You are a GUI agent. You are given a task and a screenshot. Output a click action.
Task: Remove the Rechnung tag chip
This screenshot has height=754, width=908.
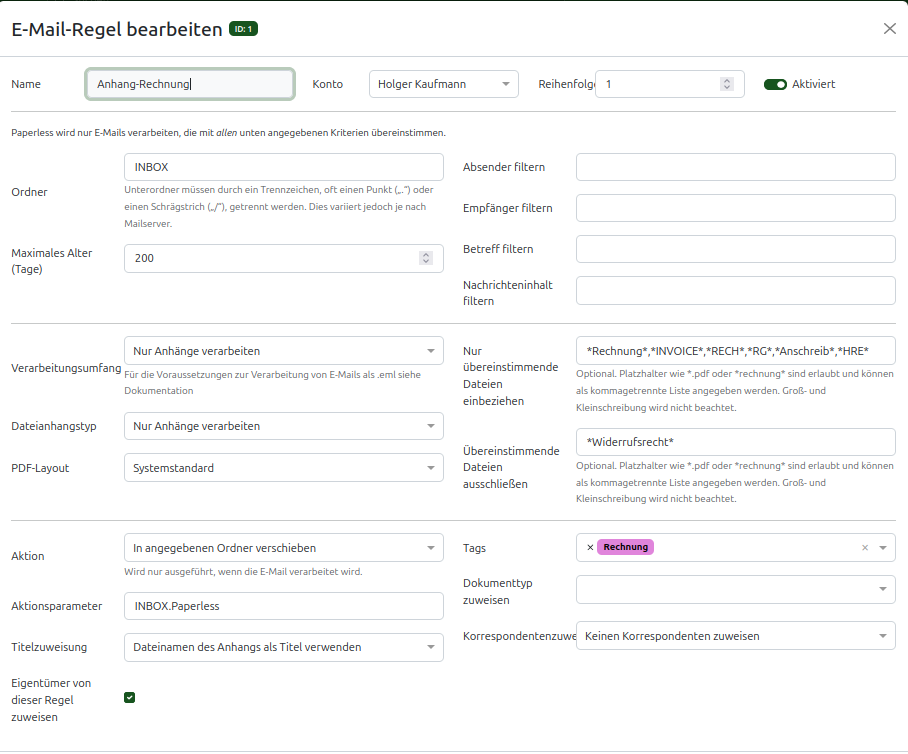590,547
